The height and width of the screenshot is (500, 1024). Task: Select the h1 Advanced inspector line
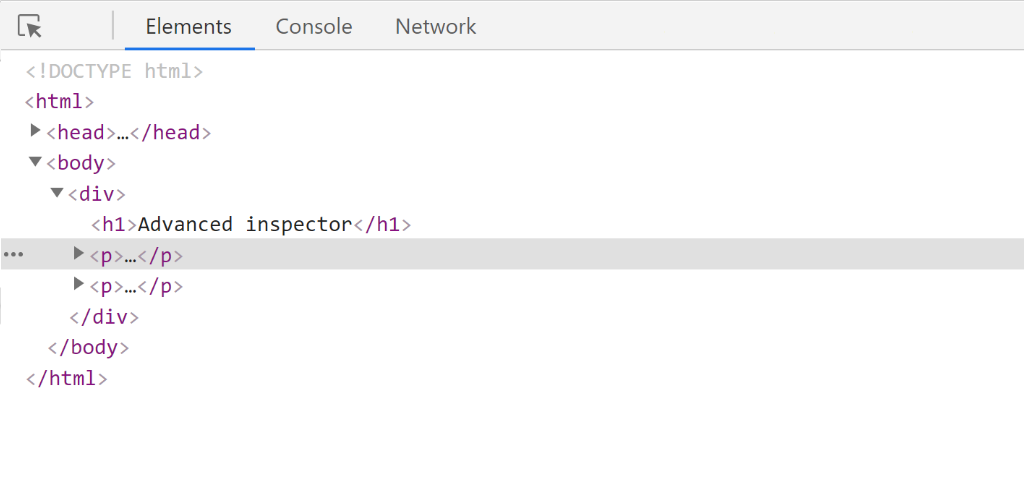click(251, 225)
